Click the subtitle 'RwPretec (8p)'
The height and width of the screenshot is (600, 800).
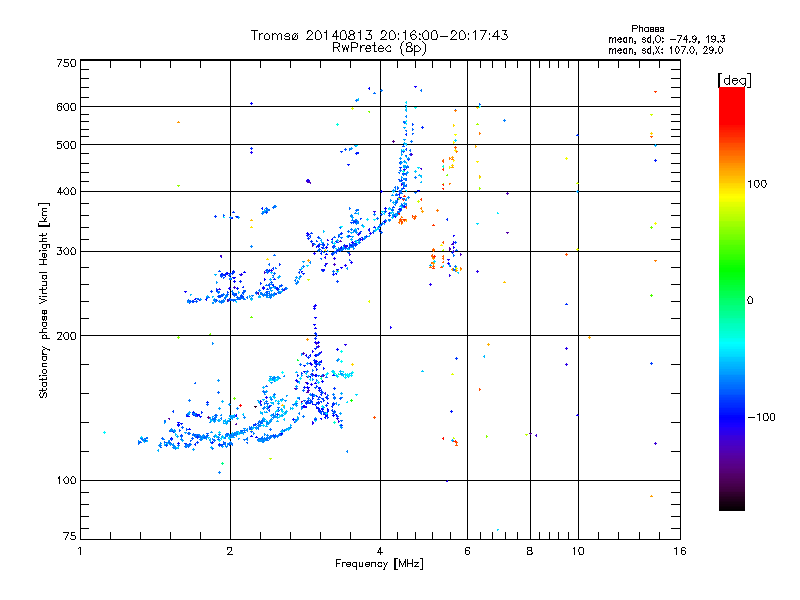point(379,48)
